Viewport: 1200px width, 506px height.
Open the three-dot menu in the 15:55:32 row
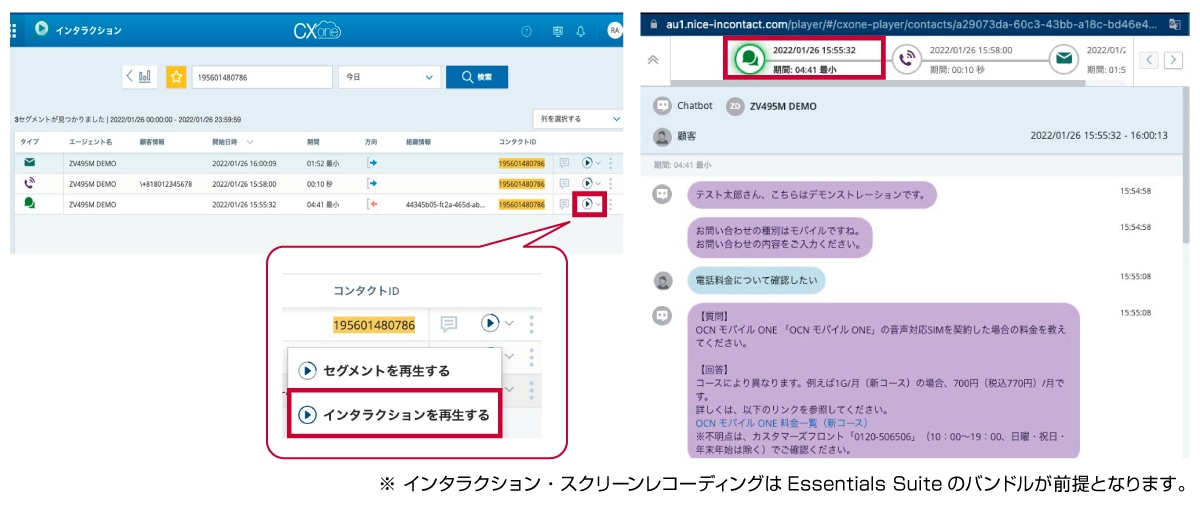(611, 204)
